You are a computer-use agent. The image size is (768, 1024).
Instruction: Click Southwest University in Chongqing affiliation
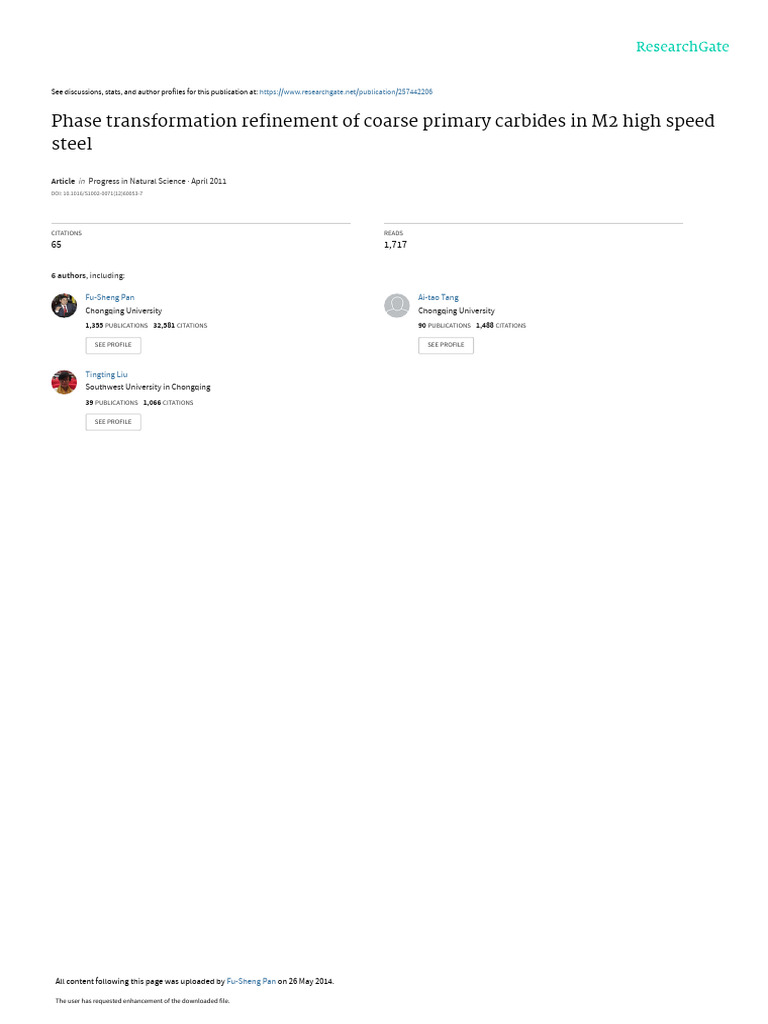coord(148,387)
